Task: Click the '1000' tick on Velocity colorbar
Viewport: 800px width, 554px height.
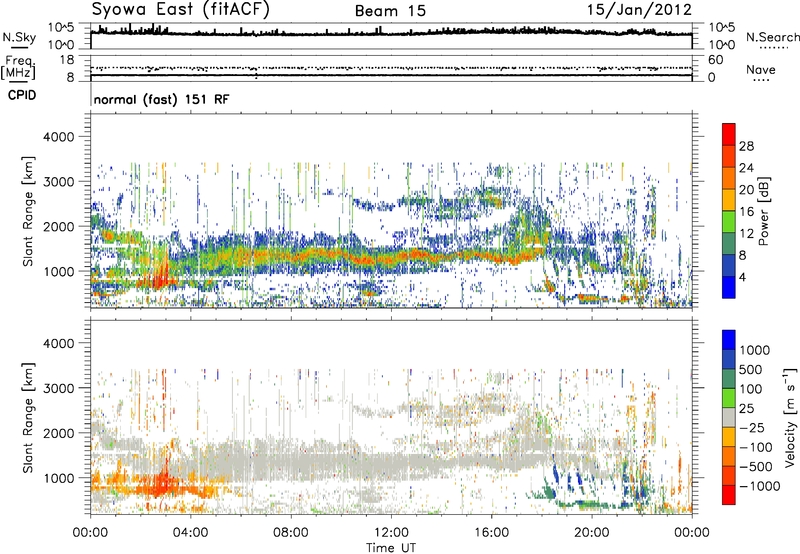Action: click(x=755, y=350)
